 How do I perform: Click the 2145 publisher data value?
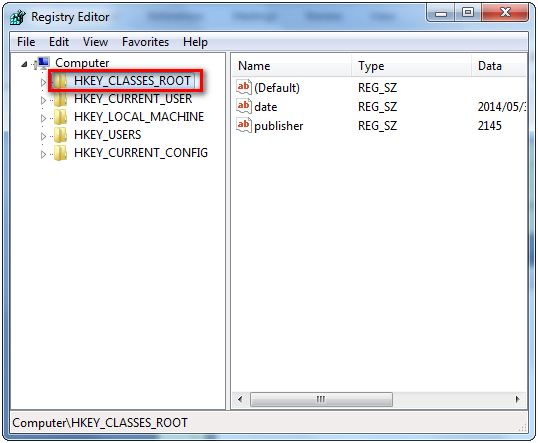pos(490,126)
